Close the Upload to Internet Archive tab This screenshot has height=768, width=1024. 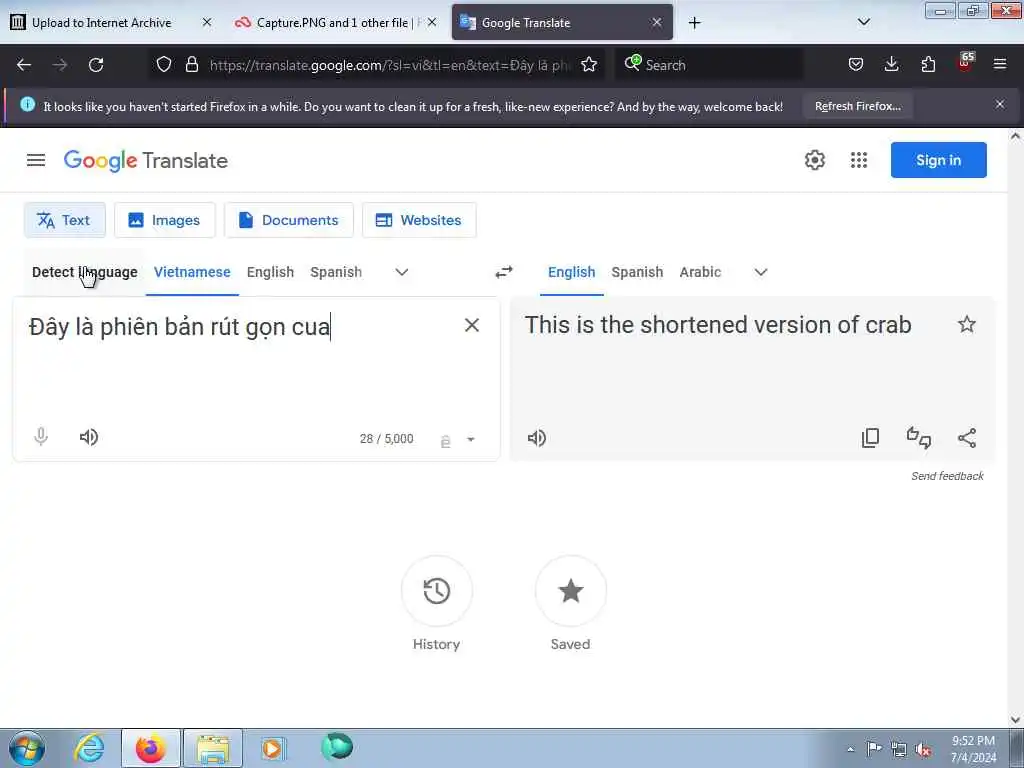pyautogui.click(x=207, y=22)
